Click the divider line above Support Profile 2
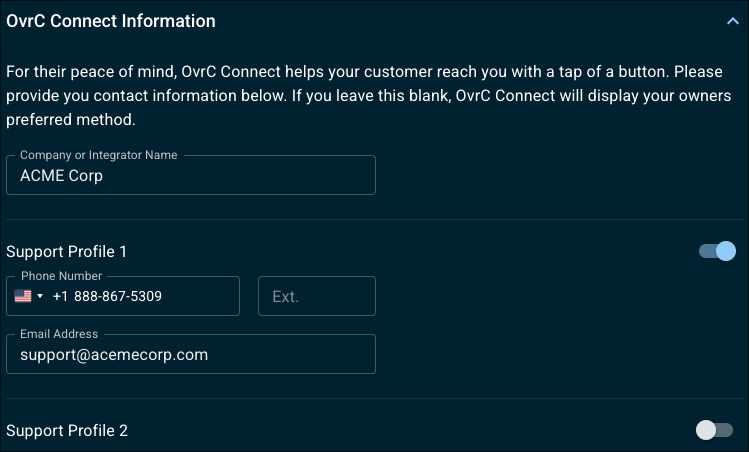This screenshot has height=452, width=749. (375, 398)
